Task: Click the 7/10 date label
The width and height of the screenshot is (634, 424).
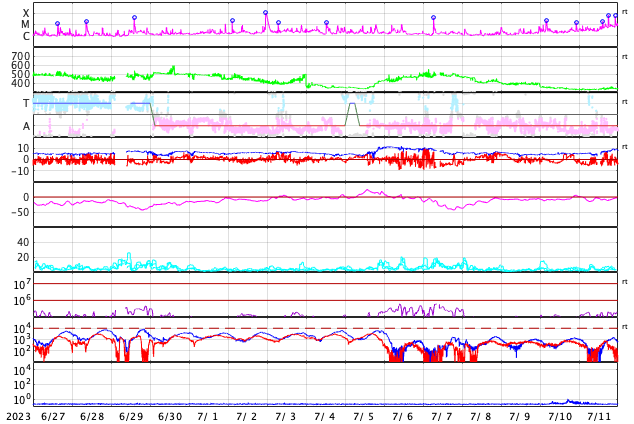Action: click(560, 417)
